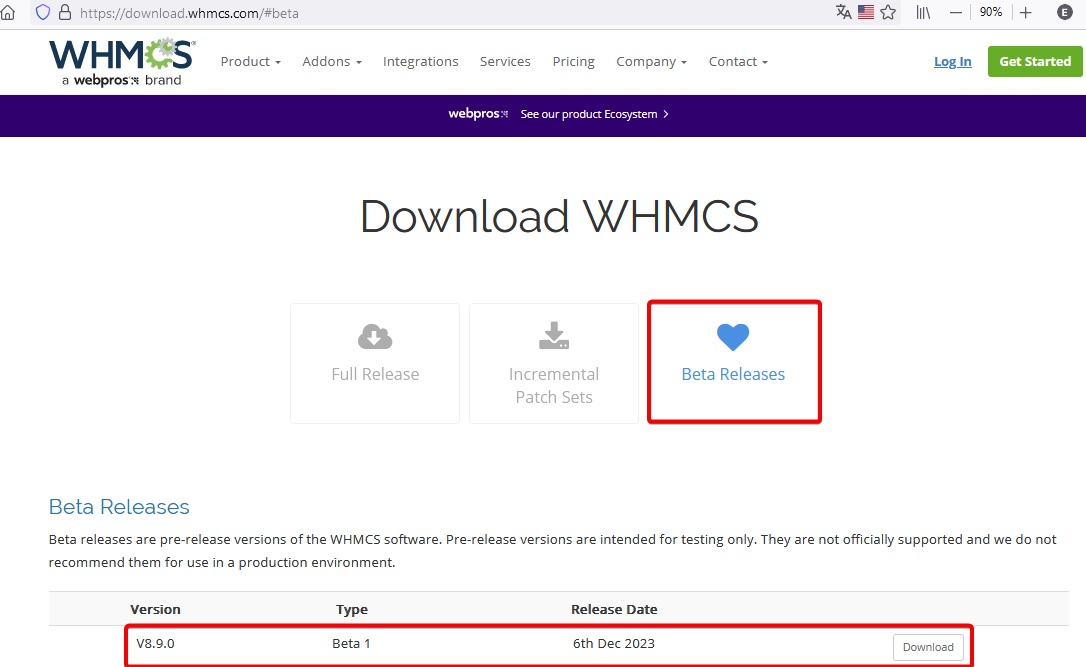Screen dimensions: 1086x667
Task: Reset the 90% zoom level
Action: pyautogui.click(x=990, y=12)
